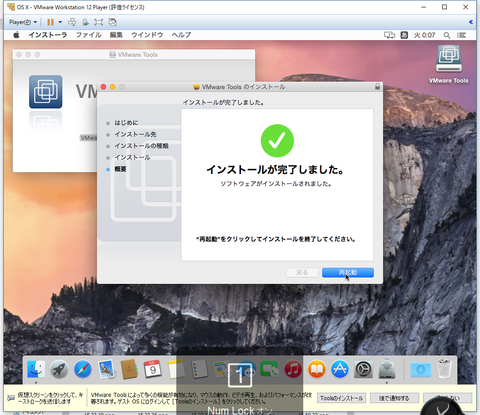Image resolution: width=480 pixels, height=415 pixels.
Task: Expand the power options arrow beside the pause icon
Action: tap(60, 22)
